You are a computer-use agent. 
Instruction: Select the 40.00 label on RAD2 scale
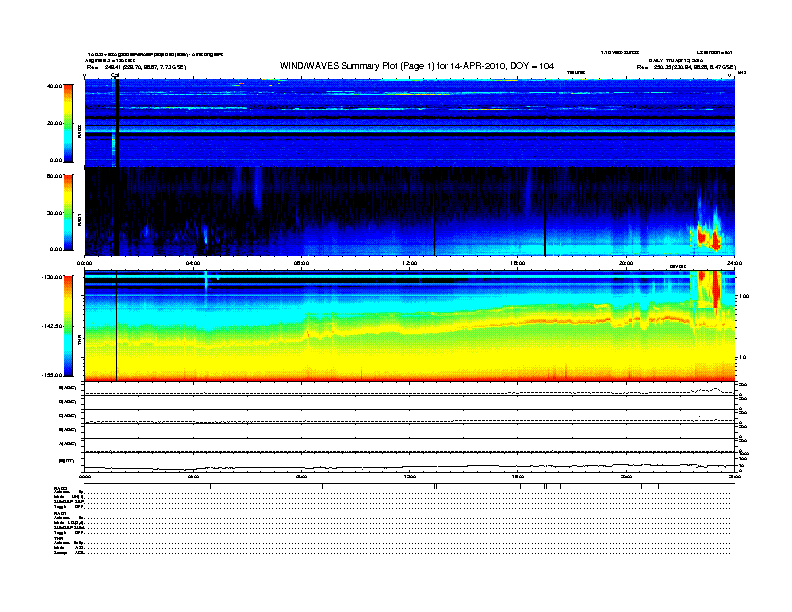(55, 86)
